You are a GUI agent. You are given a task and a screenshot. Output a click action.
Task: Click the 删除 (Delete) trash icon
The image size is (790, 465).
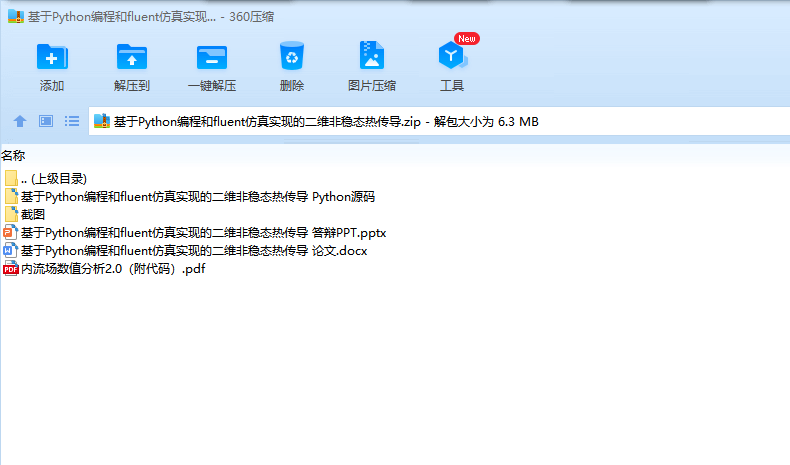[292, 55]
